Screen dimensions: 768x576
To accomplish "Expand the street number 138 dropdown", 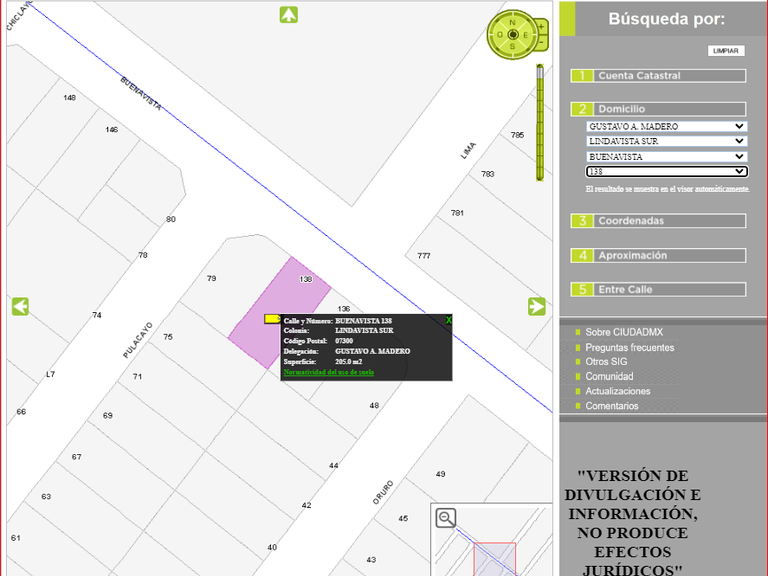I will pos(666,171).
